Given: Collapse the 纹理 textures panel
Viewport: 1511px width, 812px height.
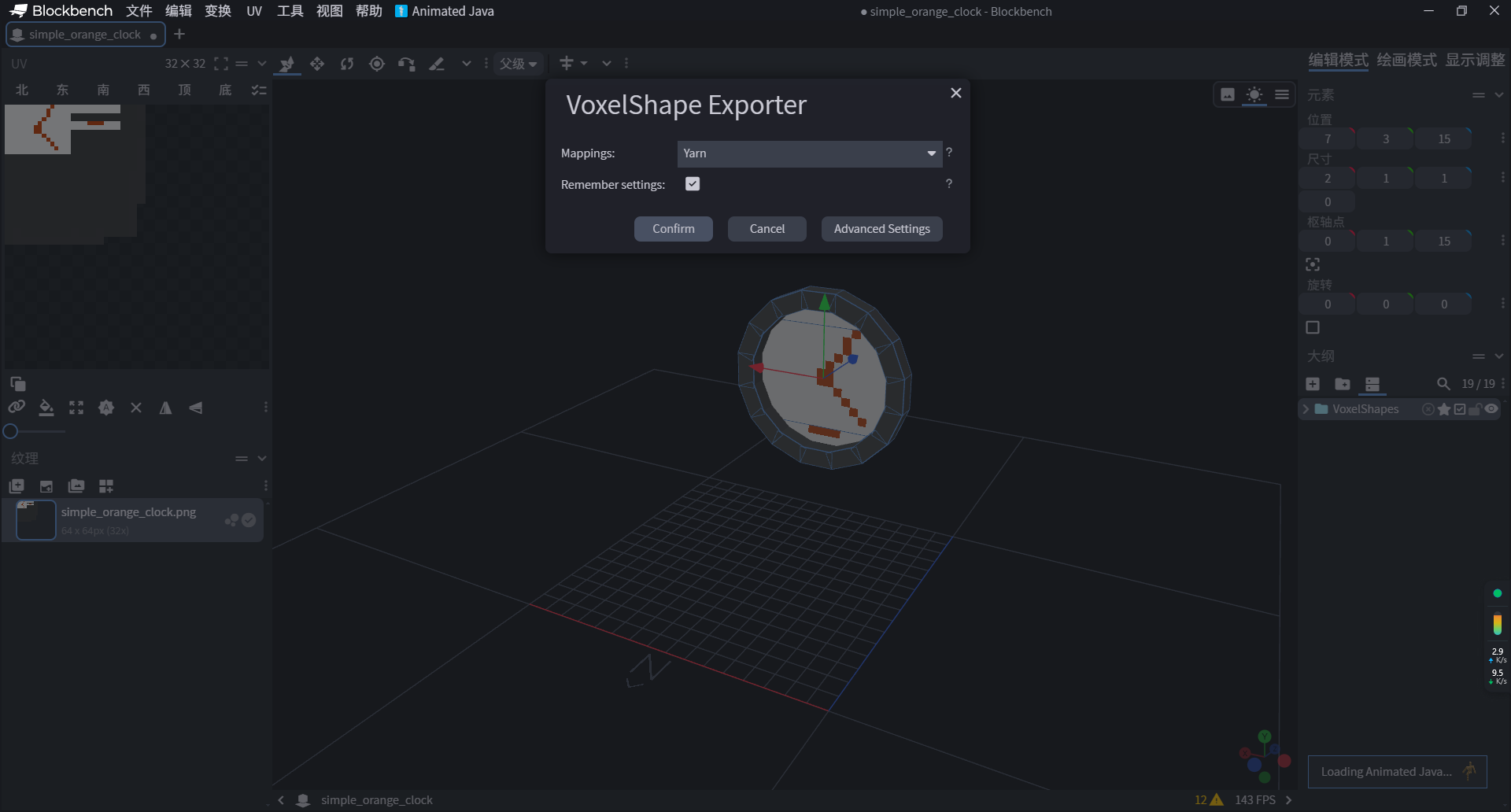Looking at the screenshot, I should [262, 459].
